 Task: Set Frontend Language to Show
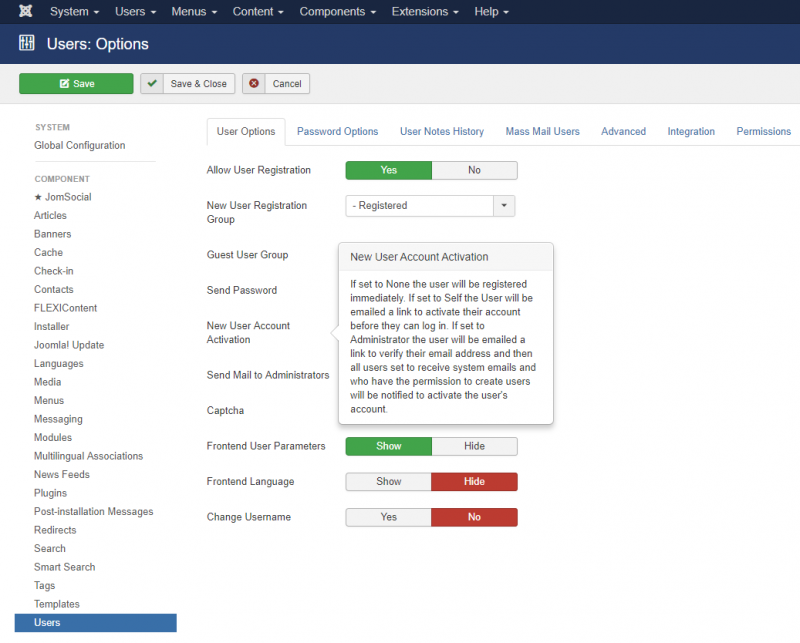point(388,482)
